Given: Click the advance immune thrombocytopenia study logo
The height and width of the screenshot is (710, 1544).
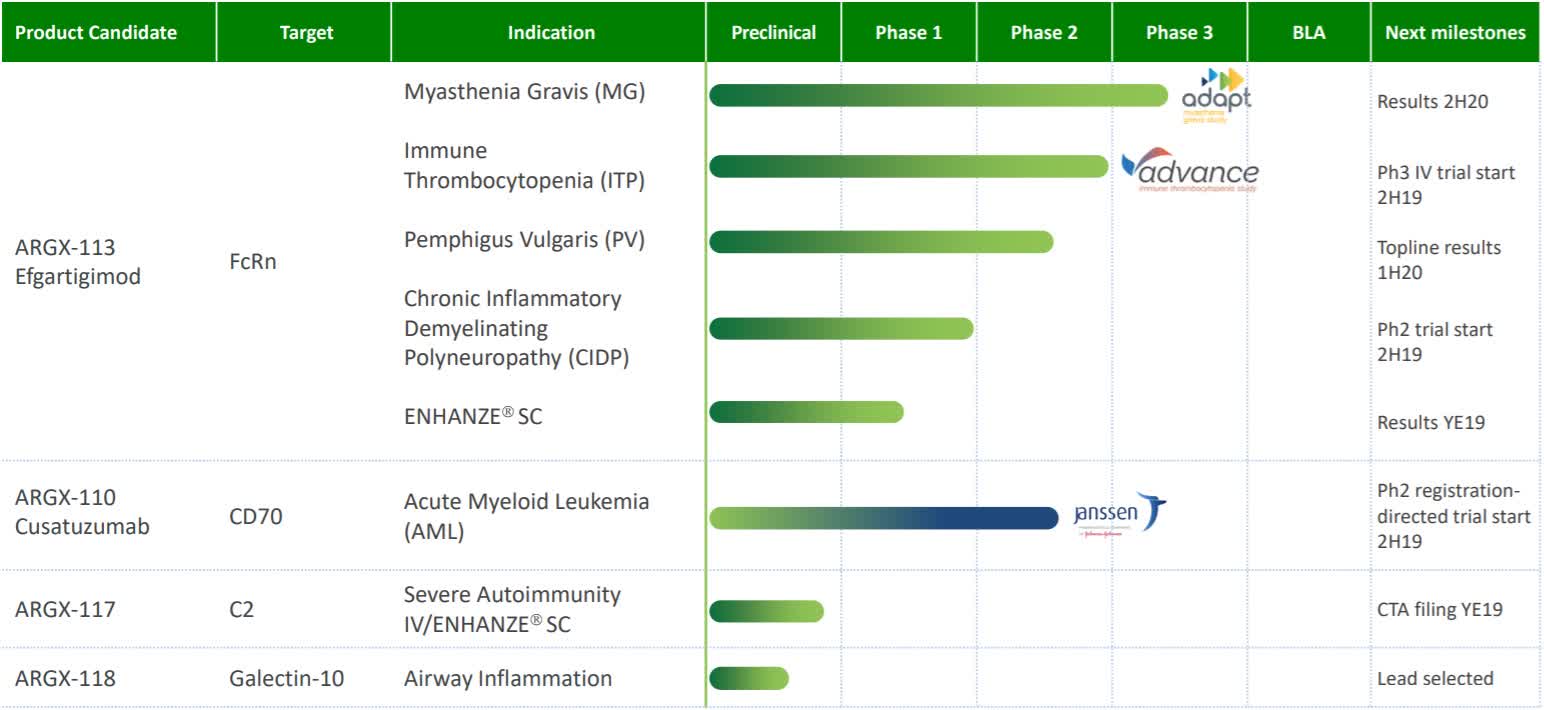Looking at the screenshot, I should pyautogui.click(x=1189, y=170).
